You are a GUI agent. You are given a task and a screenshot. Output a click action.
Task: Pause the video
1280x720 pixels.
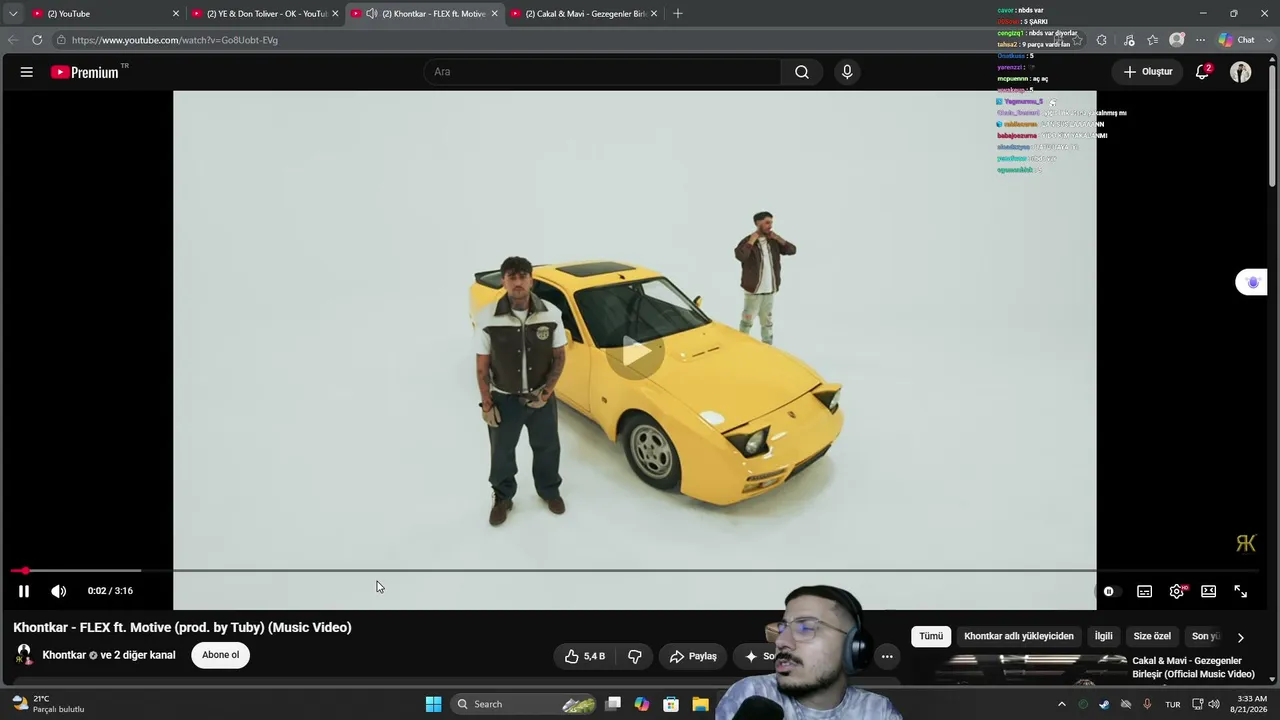point(24,591)
